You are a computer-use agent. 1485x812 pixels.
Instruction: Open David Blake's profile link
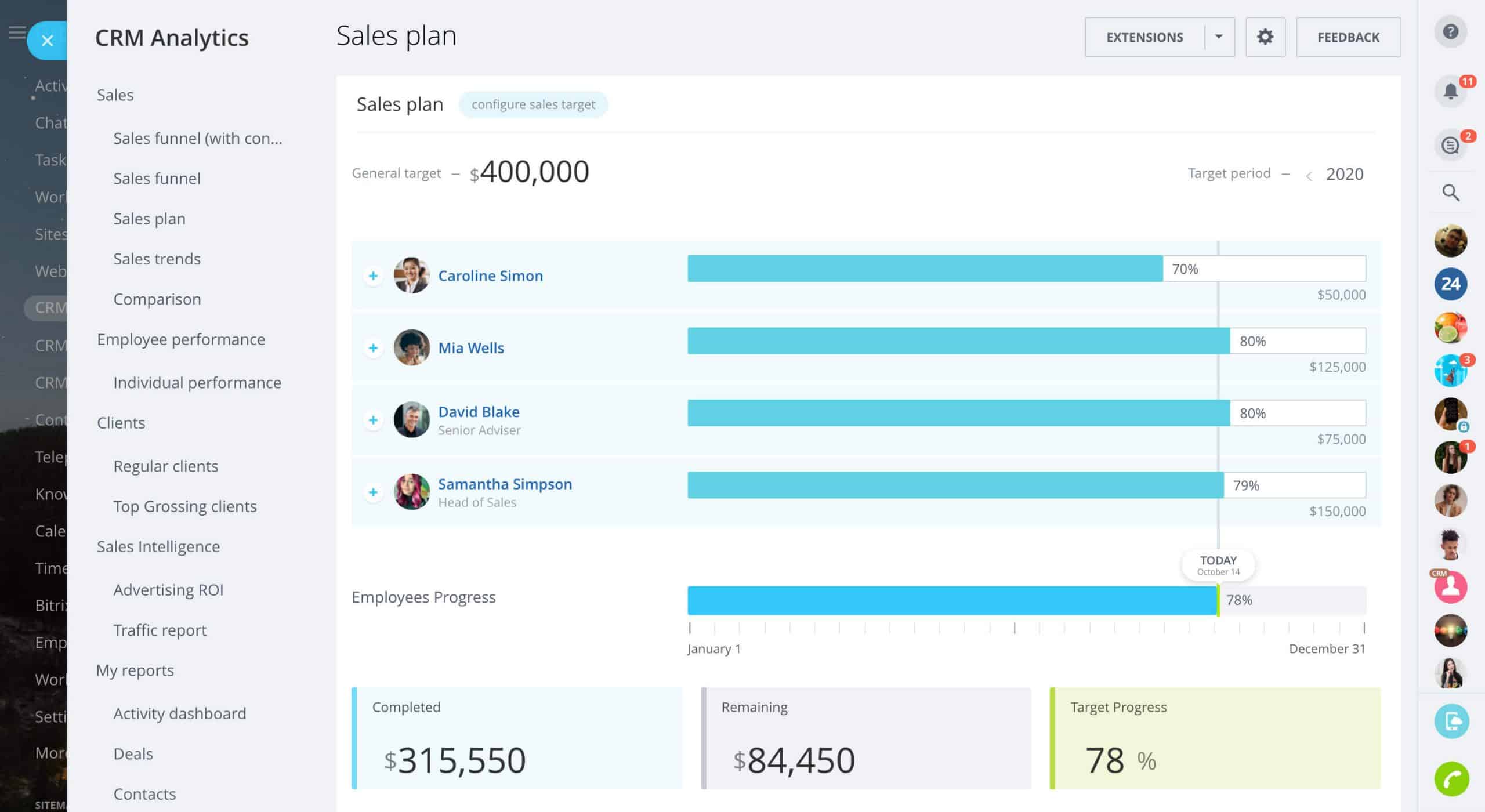(x=479, y=412)
